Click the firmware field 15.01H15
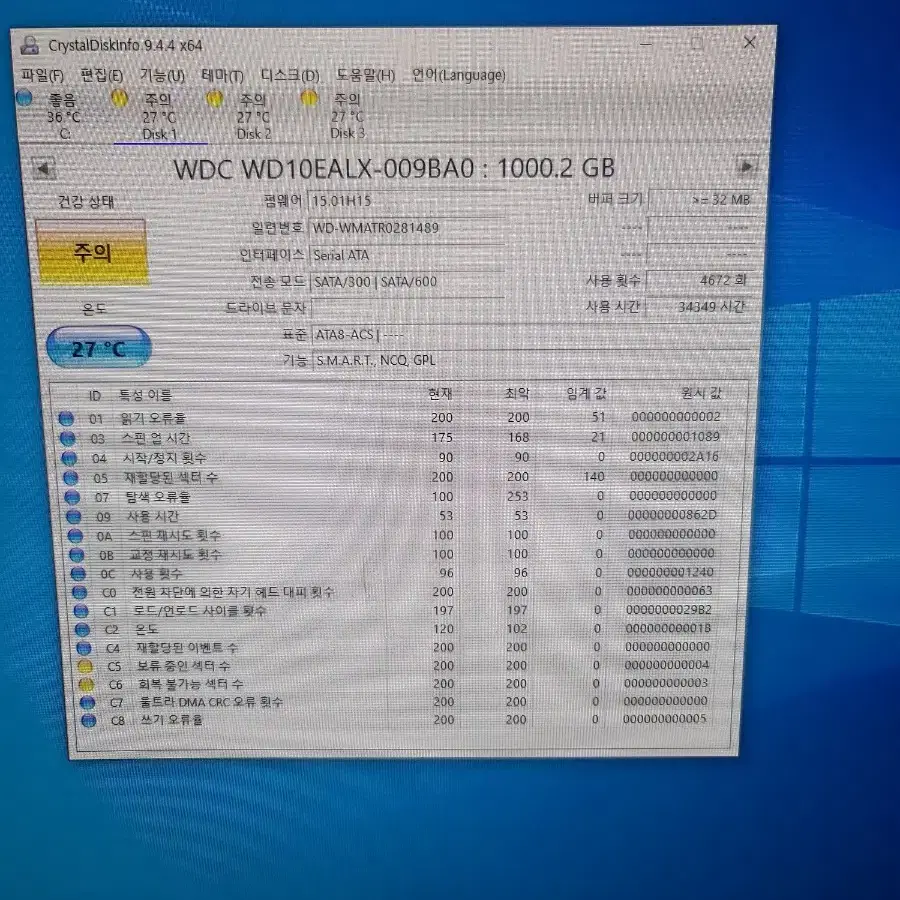The width and height of the screenshot is (900, 900). pos(406,200)
